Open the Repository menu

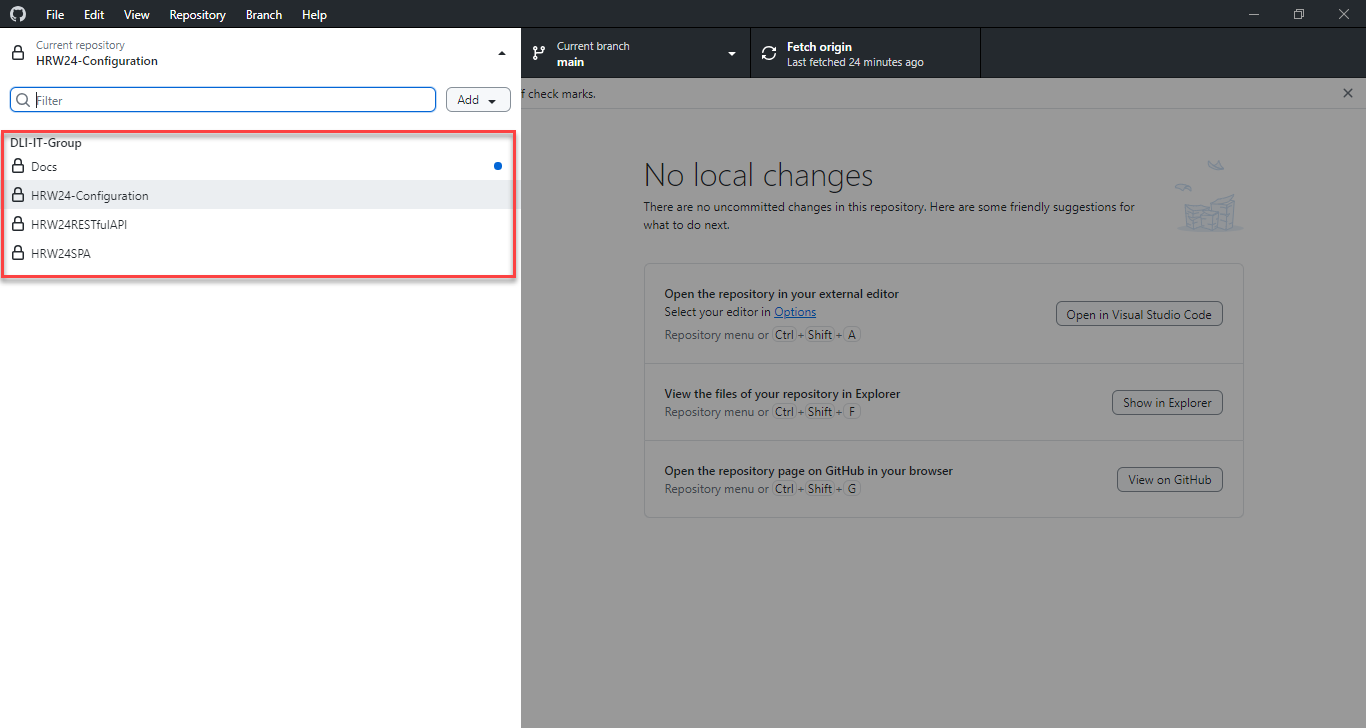coord(197,14)
